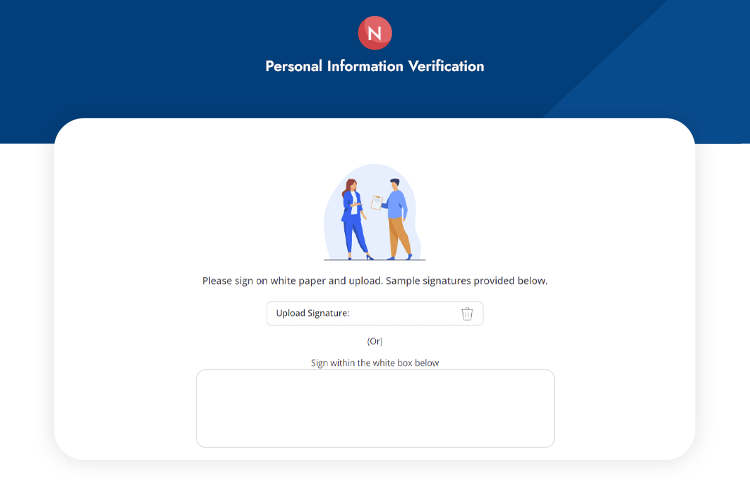Click the 'Upload Signature:' label text
The width and height of the screenshot is (750, 500).
(312, 314)
